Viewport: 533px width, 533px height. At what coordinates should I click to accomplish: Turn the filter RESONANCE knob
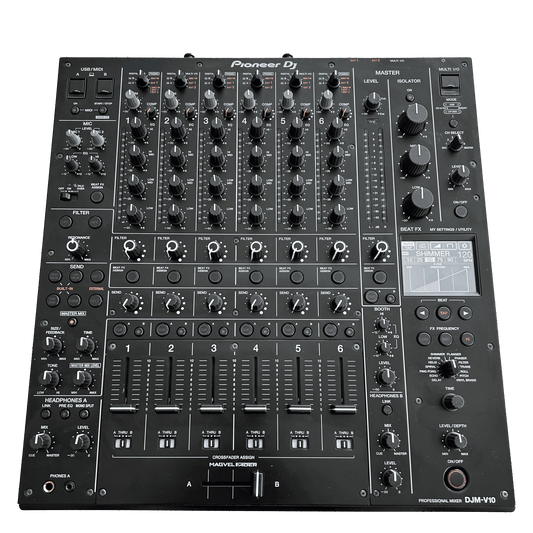(x=76, y=248)
